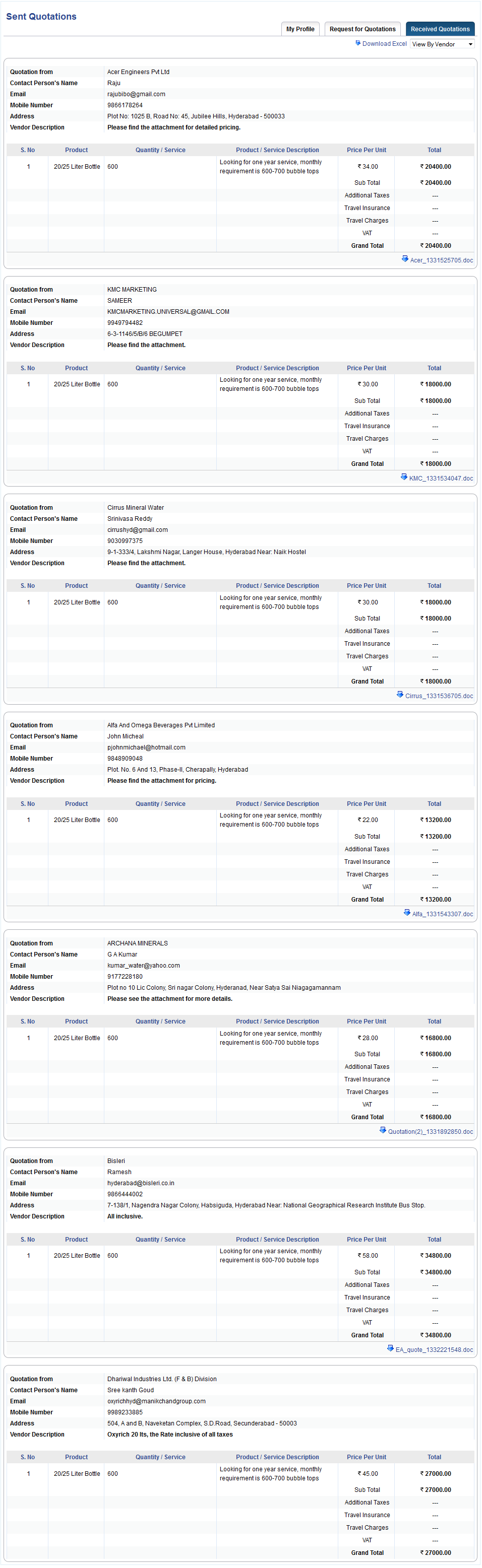Image resolution: width=482 pixels, height=1568 pixels.
Task: Click Dhariwal grand total ₹ 27000.00
Action: (x=436, y=1553)
